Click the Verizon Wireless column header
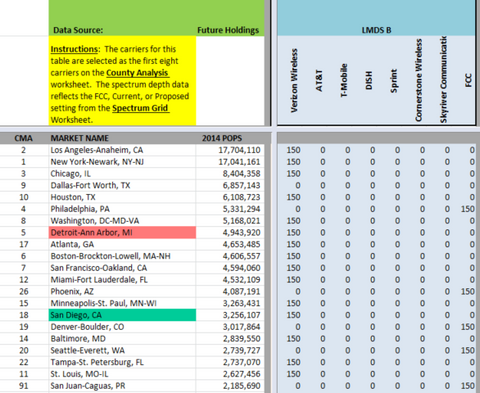This screenshot has width=480, height=393. (x=294, y=80)
